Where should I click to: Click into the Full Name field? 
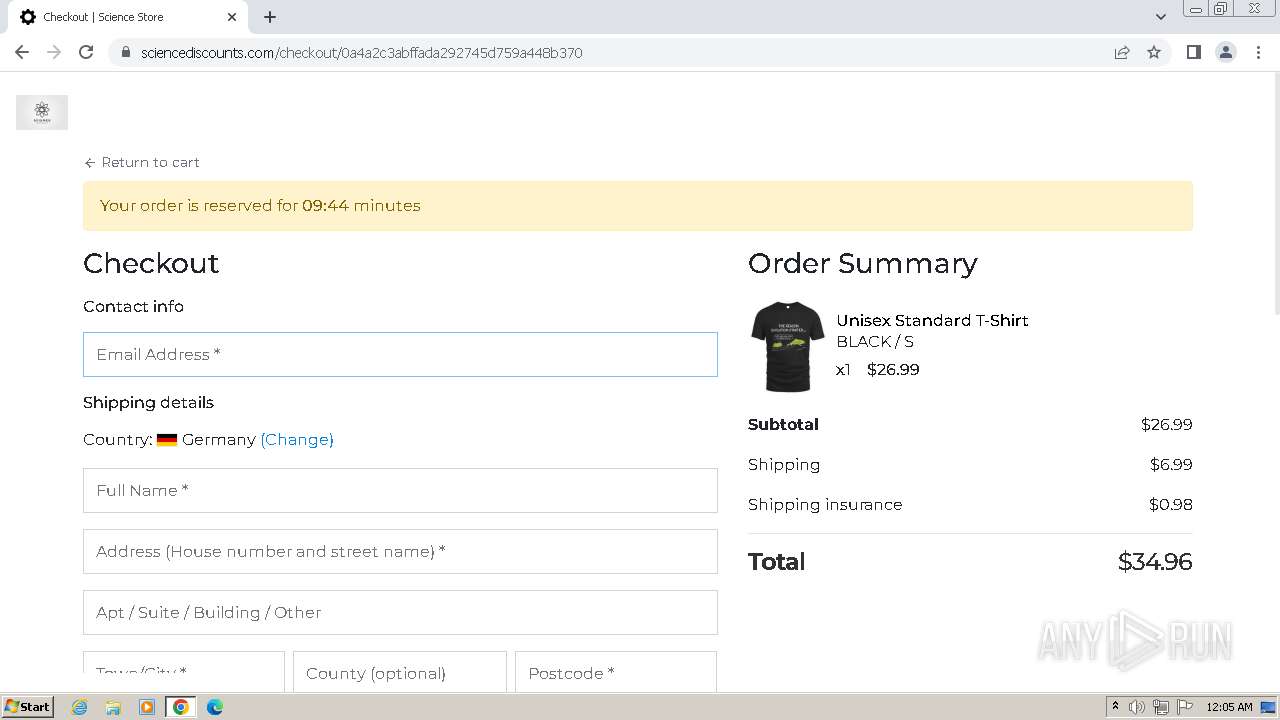pyautogui.click(x=400, y=490)
